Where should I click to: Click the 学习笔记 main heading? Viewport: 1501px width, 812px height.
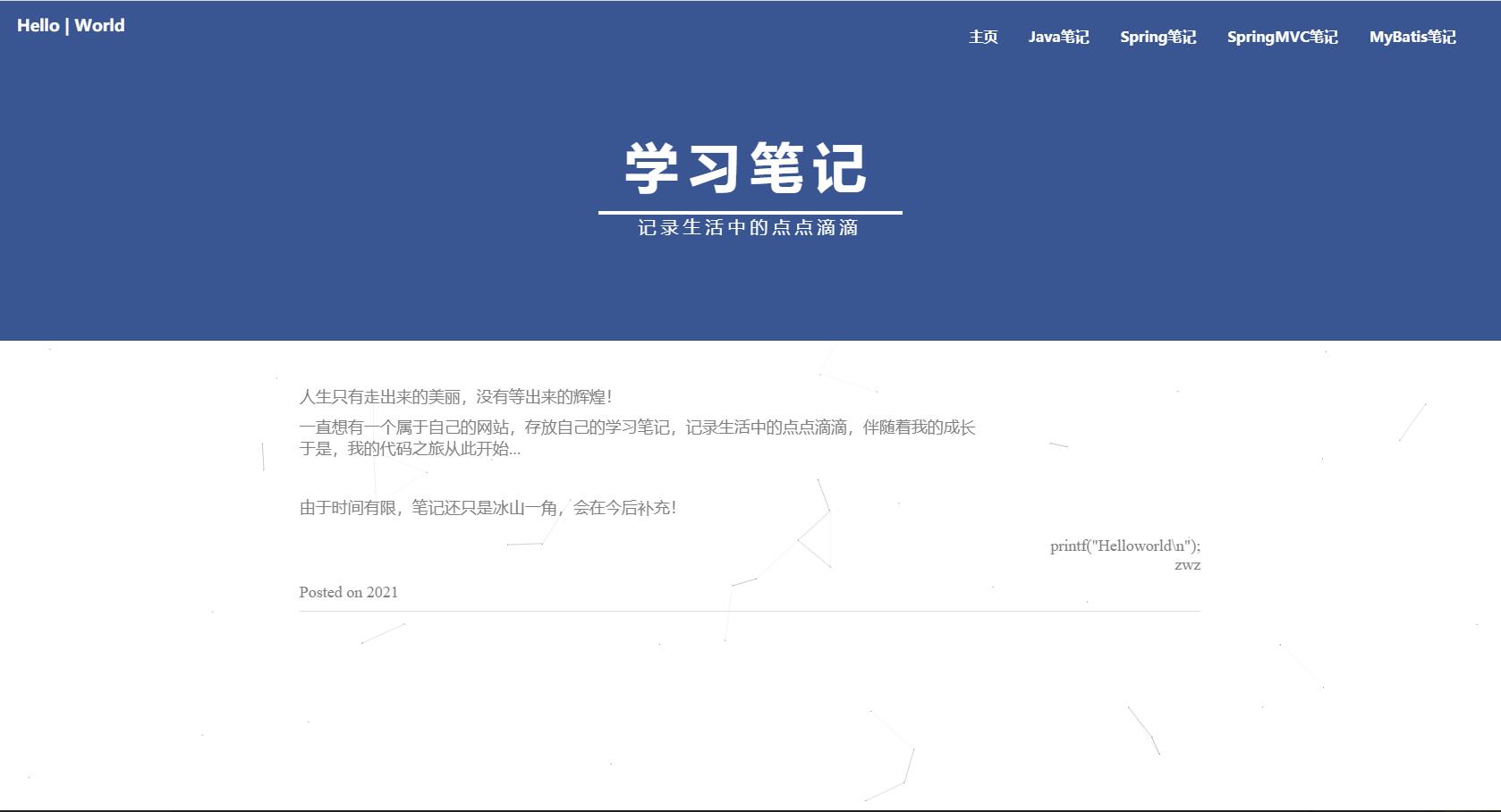click(x=746, y=168)
